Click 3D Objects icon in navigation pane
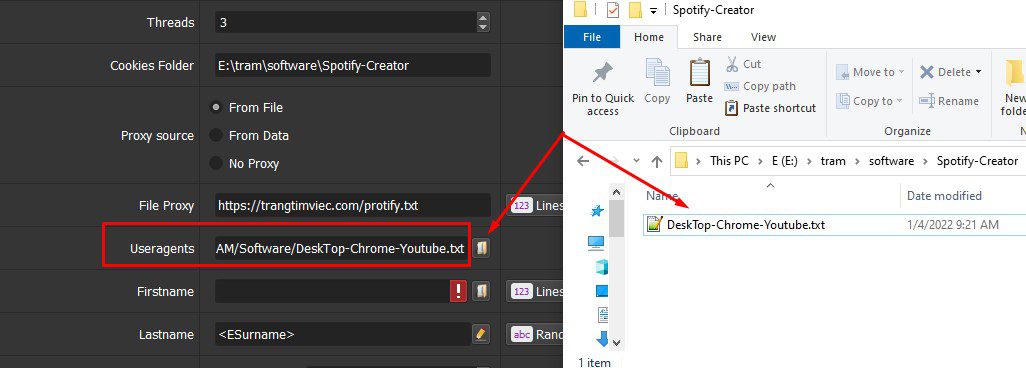 (x=601, y=267)
